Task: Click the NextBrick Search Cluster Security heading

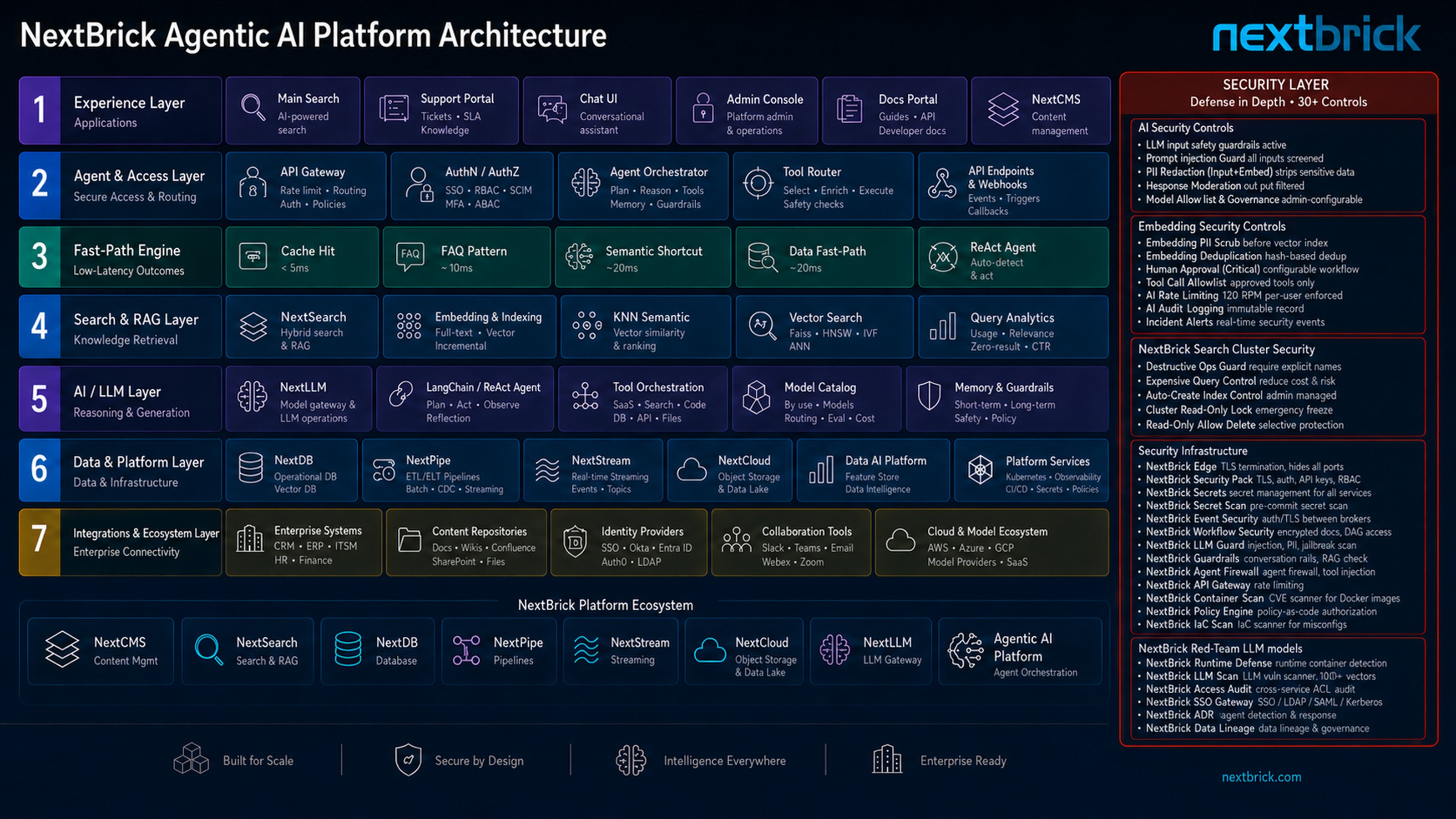Action: click(1226, 350)
